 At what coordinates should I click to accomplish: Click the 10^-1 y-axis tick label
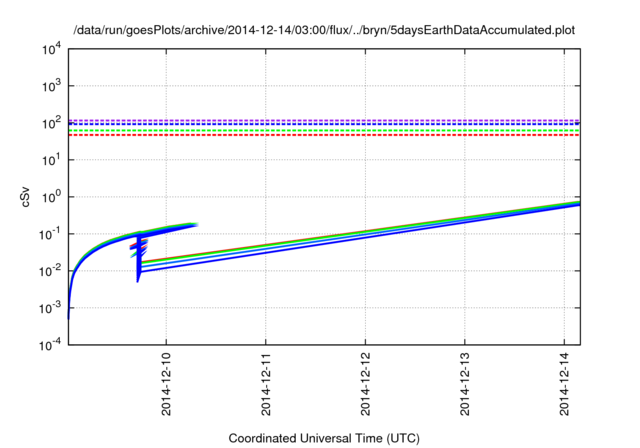(50, 234)
